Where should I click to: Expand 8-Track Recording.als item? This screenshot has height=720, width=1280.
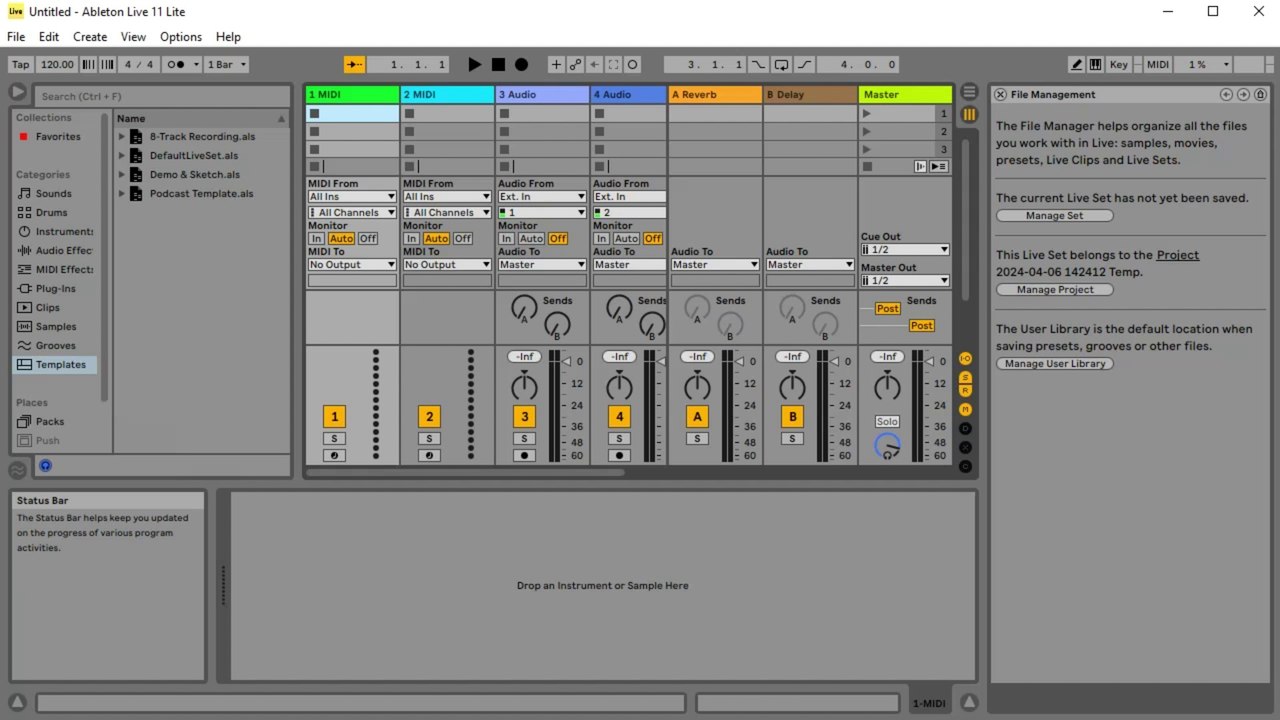pyautogui.click(x=122, y=136)
